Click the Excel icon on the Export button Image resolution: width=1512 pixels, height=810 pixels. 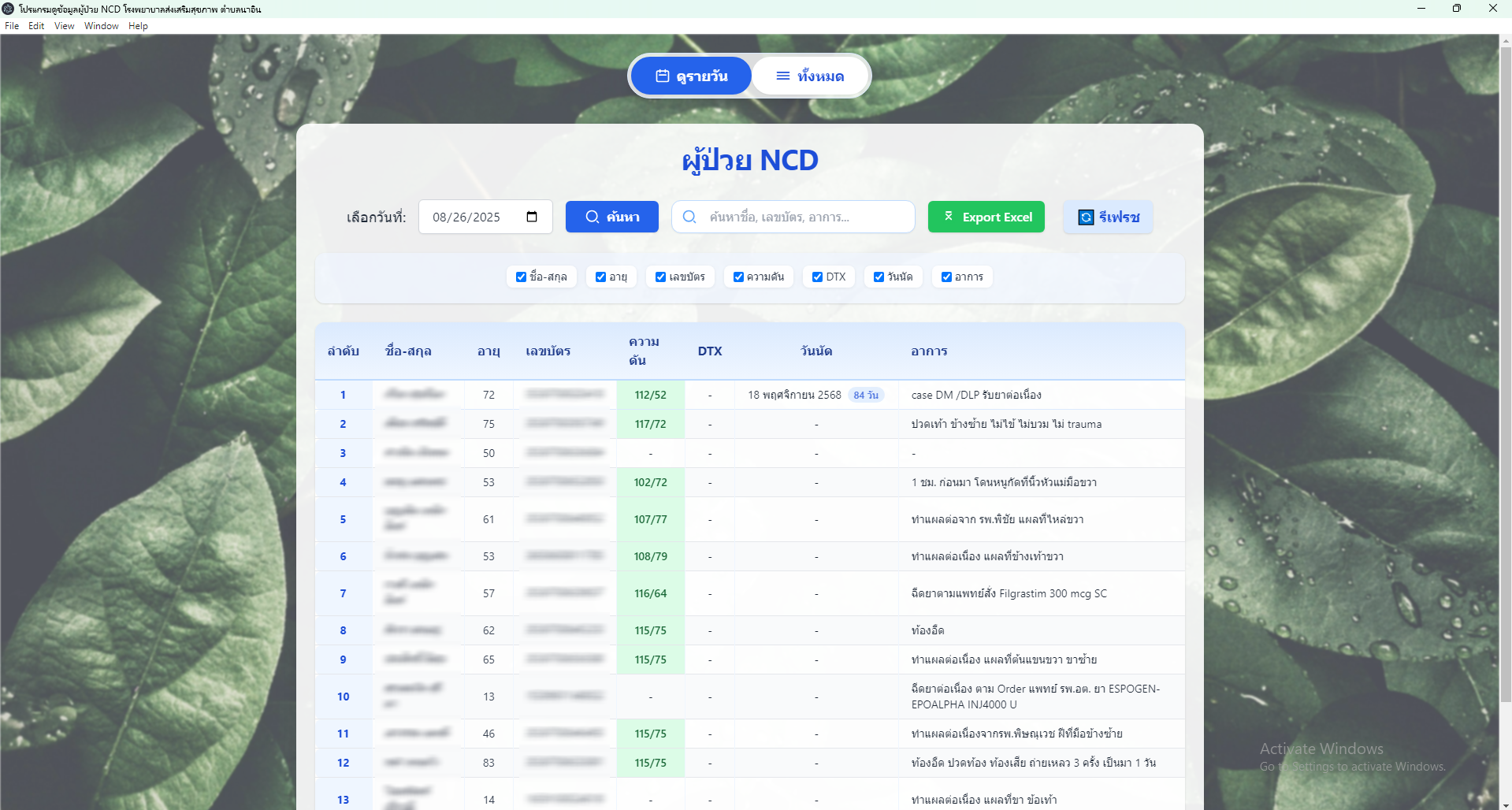(949, 217)
